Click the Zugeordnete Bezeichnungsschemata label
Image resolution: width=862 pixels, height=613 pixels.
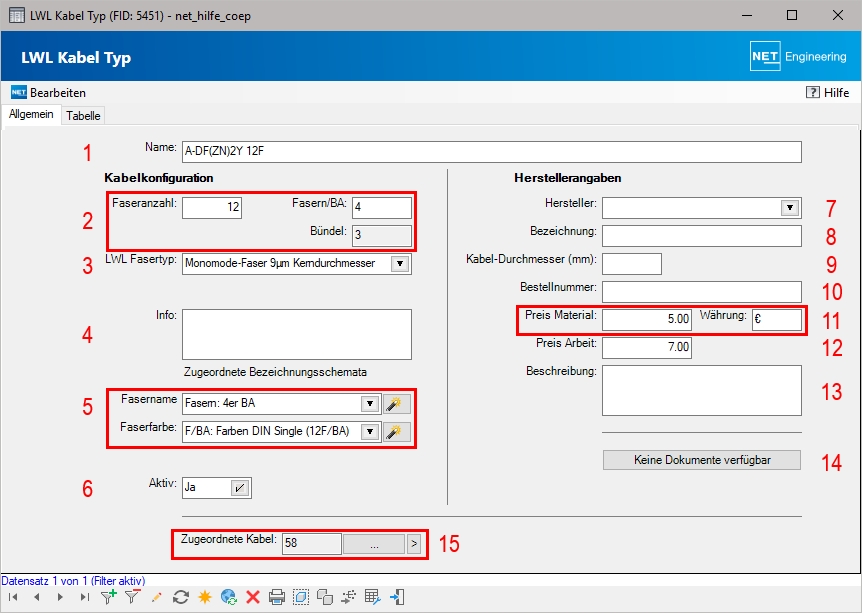tap(275, 372)
